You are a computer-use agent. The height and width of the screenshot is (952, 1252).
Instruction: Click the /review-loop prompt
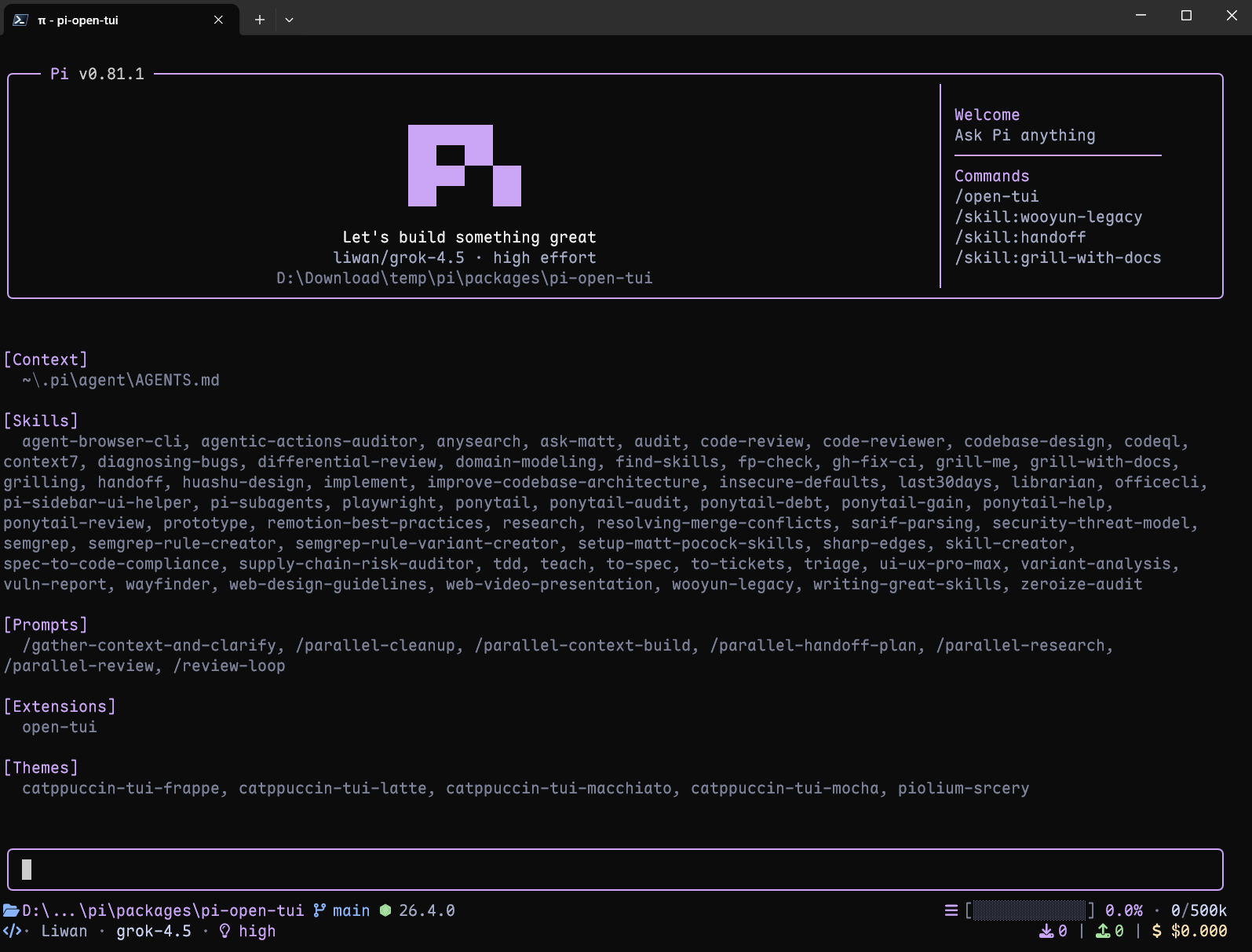pyautogui.click(x=229, y=666)
